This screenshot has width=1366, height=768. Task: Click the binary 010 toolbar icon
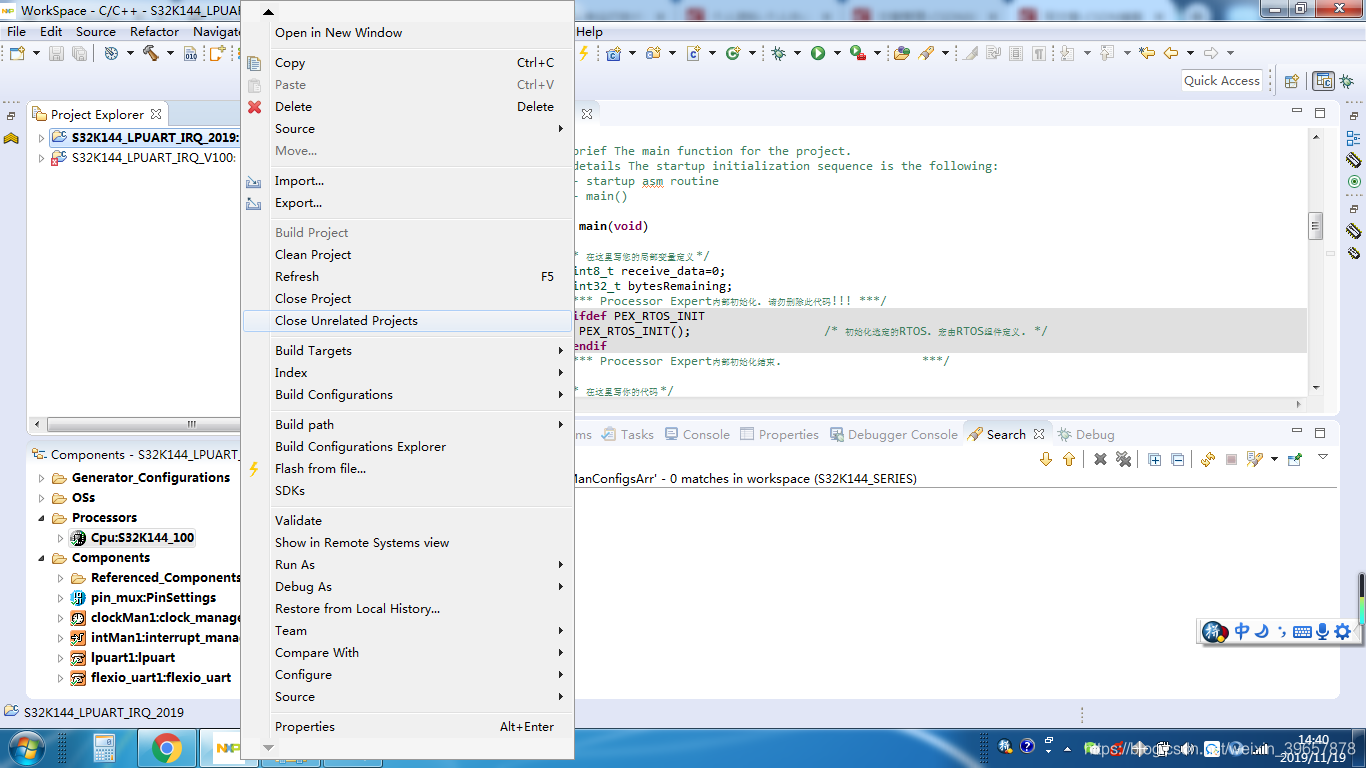coord(191,53)
